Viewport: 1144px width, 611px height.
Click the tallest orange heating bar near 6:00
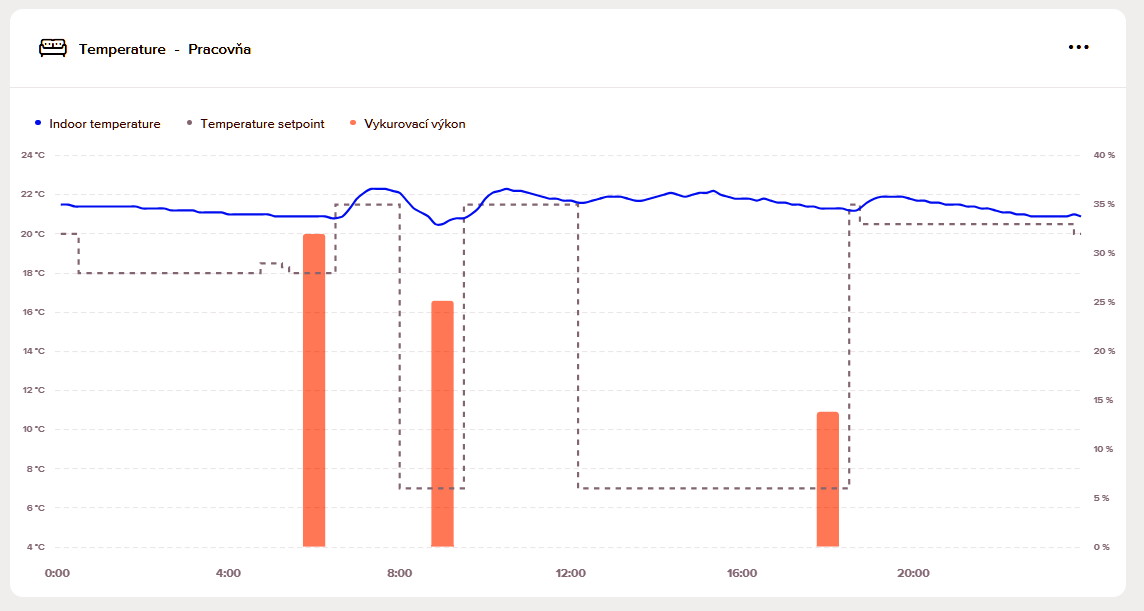(314, 390)
